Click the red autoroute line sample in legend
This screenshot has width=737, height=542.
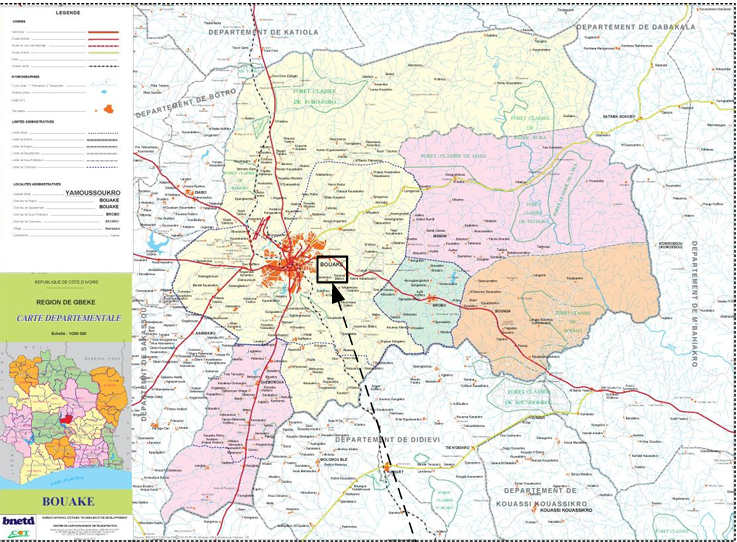tap(103, 32)
